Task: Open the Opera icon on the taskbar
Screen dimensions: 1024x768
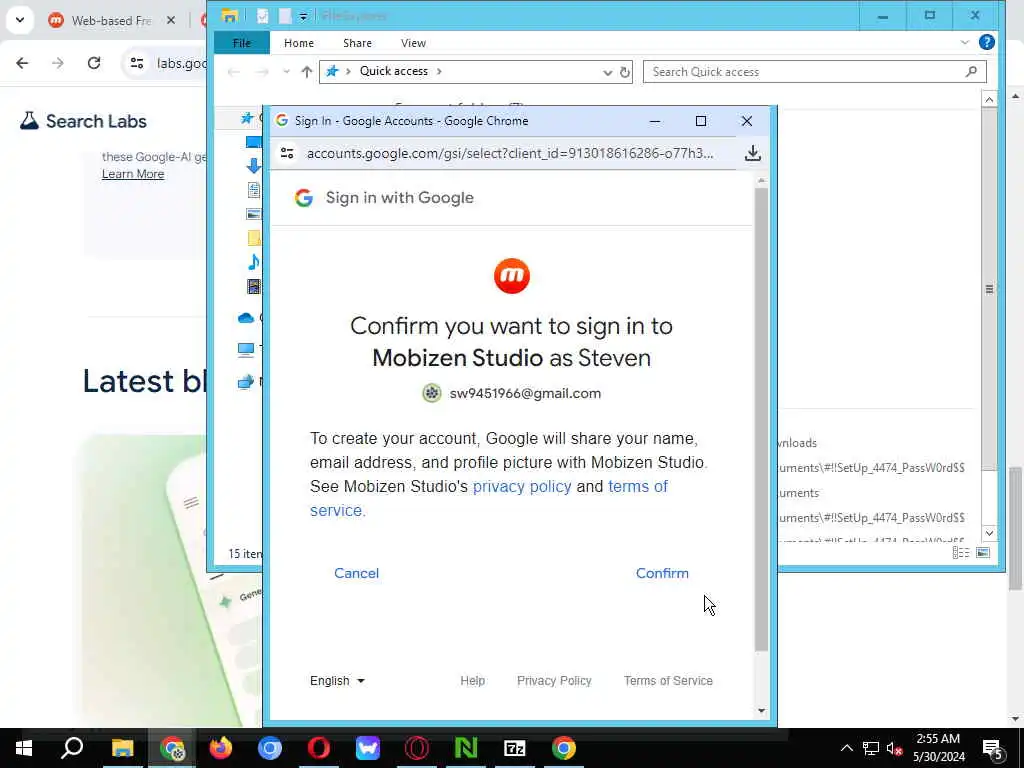Action: click(x=319, y=748)
